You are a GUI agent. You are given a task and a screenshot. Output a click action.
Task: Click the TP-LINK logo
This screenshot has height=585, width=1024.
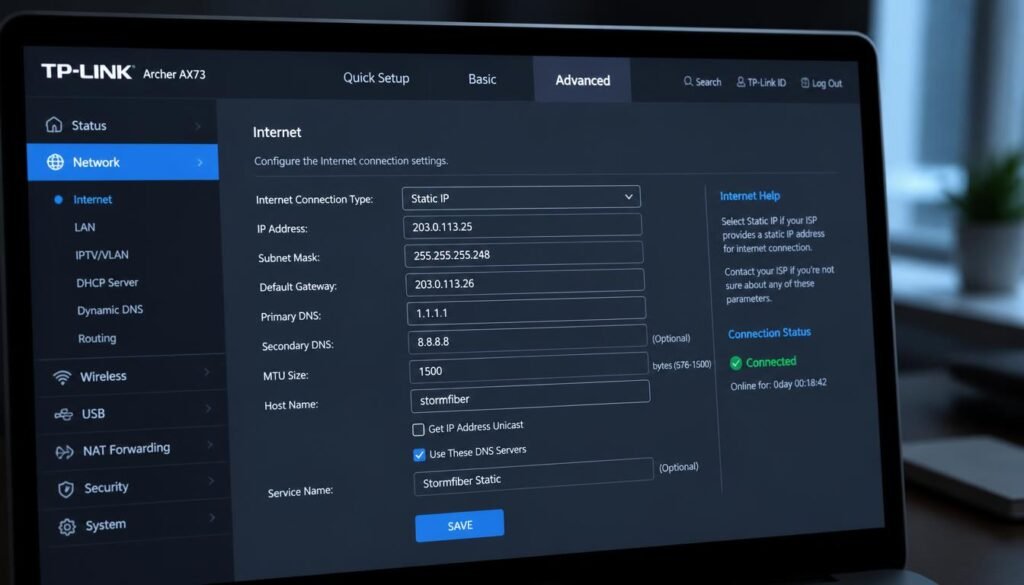[88, 71]
